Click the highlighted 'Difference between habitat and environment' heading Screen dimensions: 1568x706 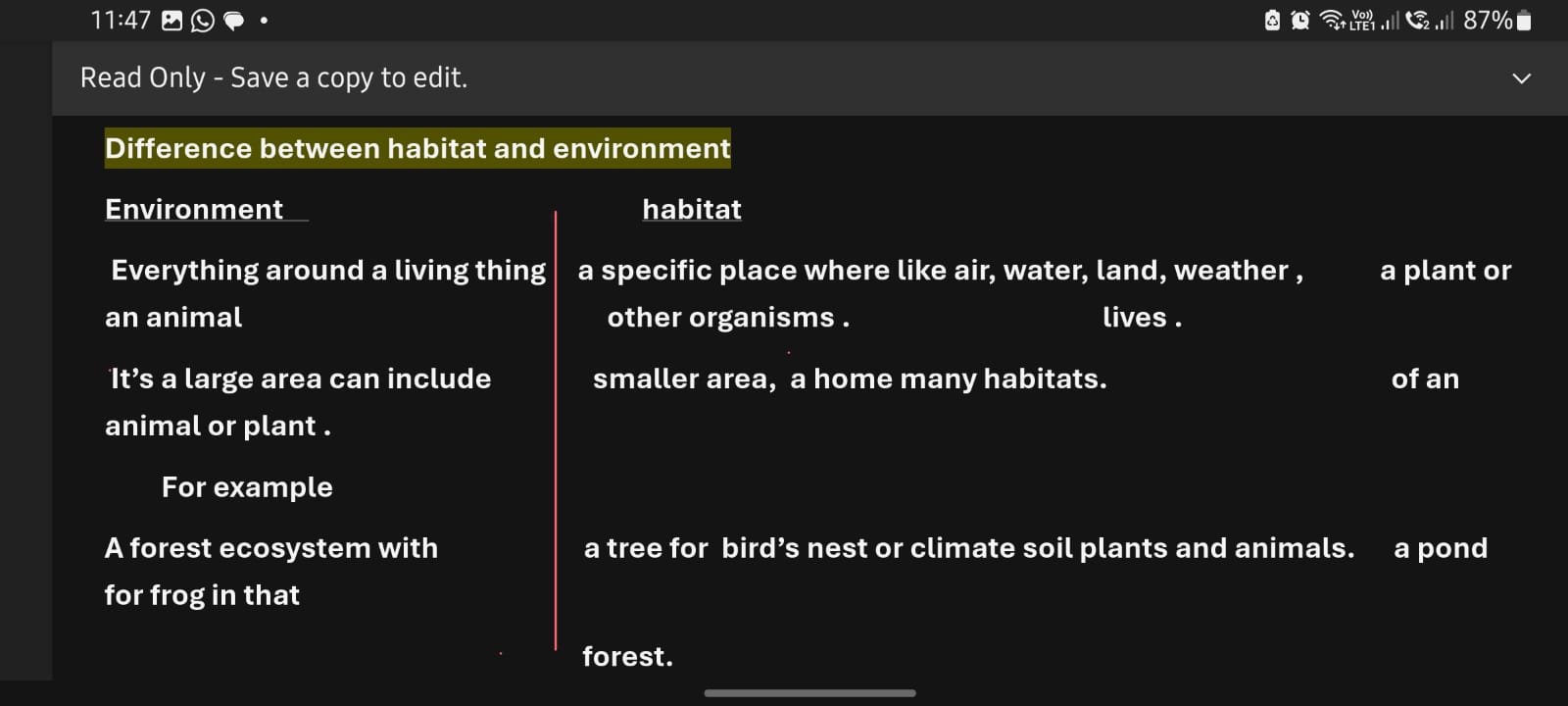[417, 148]
